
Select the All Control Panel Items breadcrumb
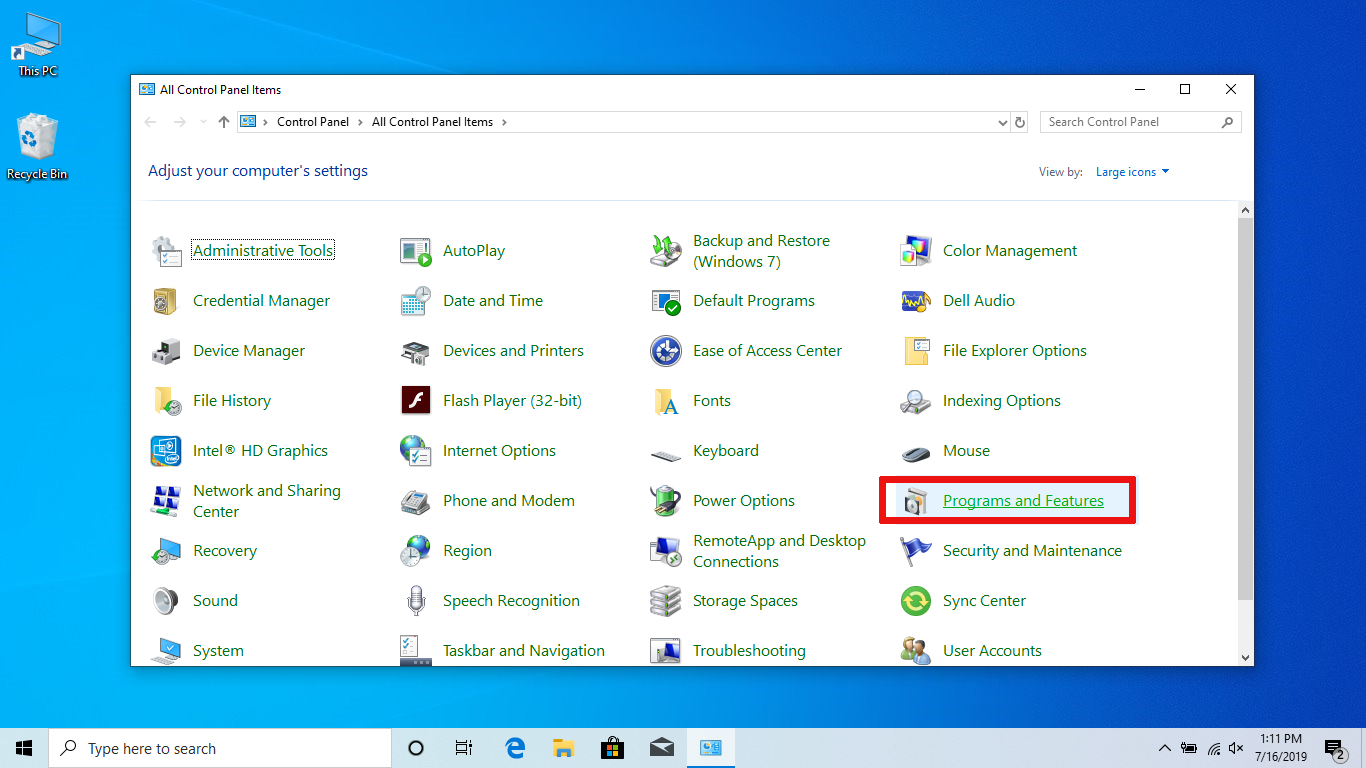tap(432, 122)
